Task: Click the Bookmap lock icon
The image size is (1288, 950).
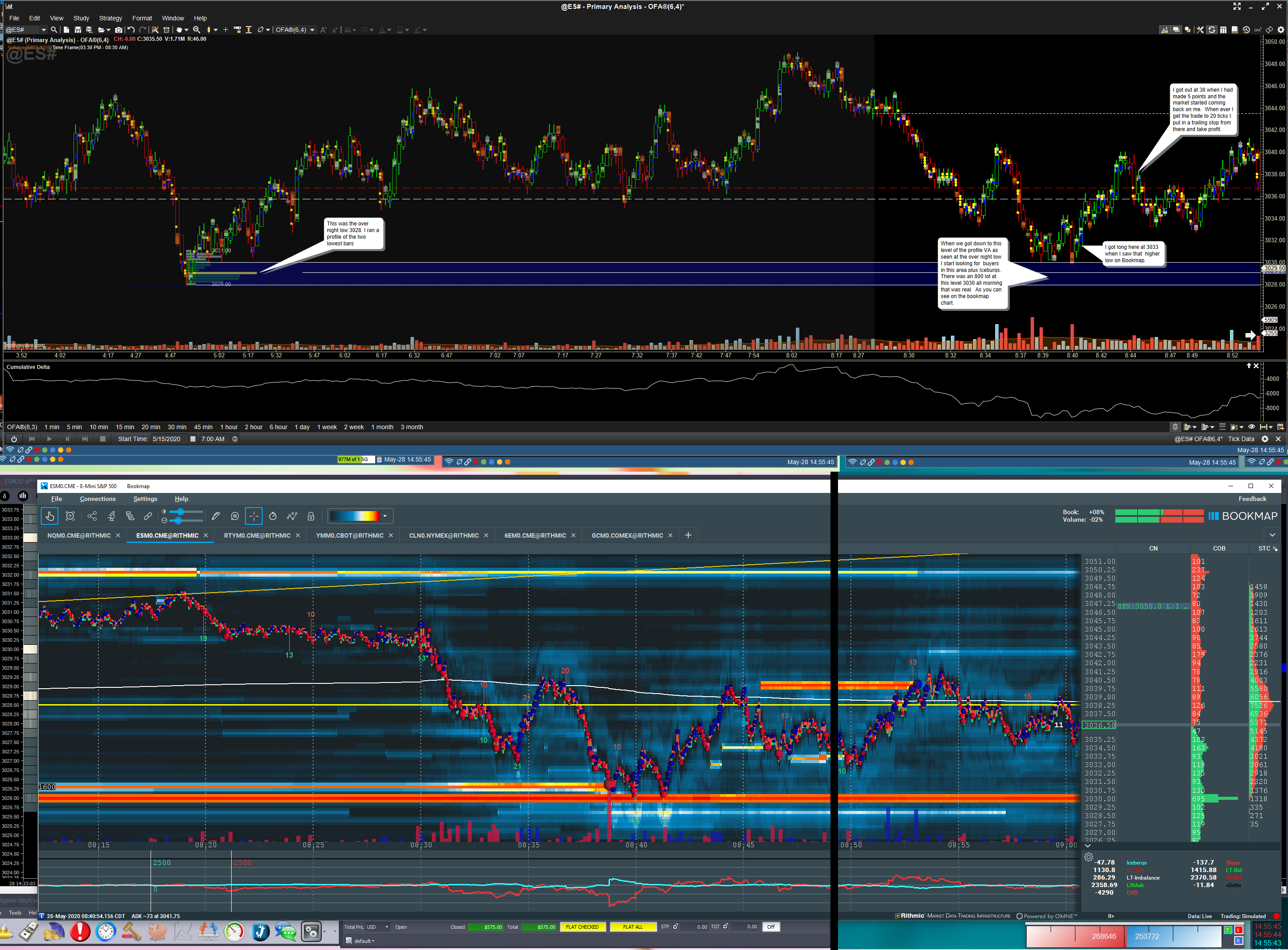Action: coord(310,516)
